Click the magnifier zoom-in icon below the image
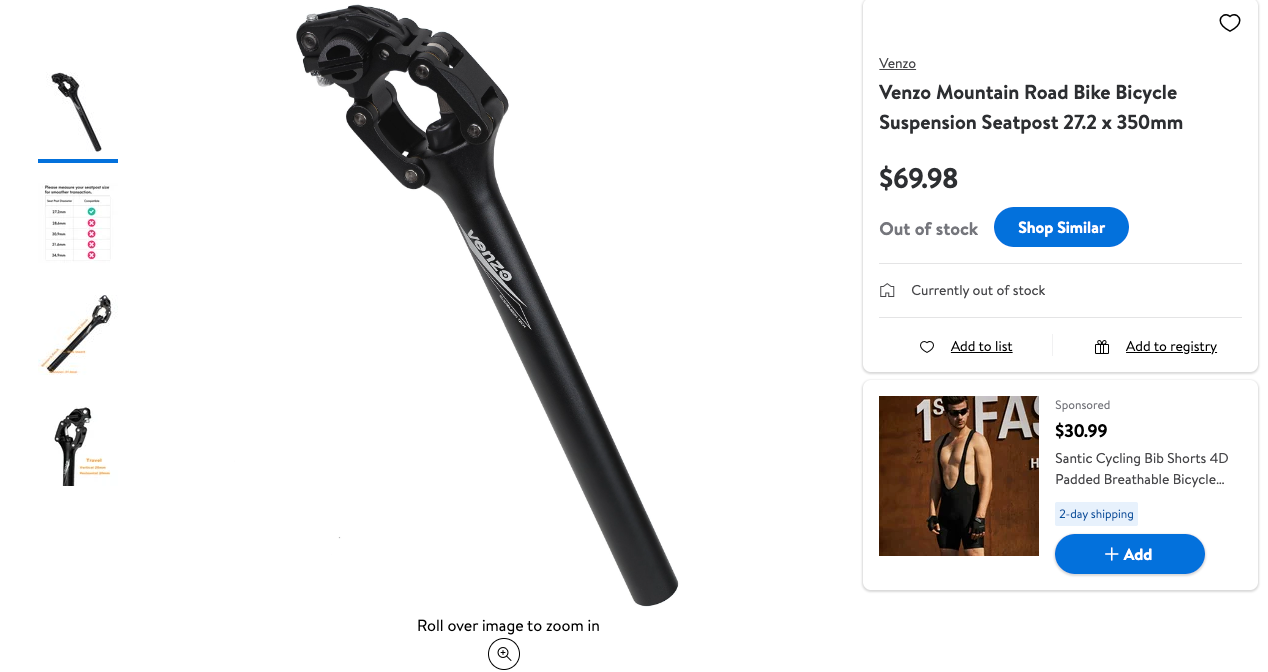 click(504, 654)
